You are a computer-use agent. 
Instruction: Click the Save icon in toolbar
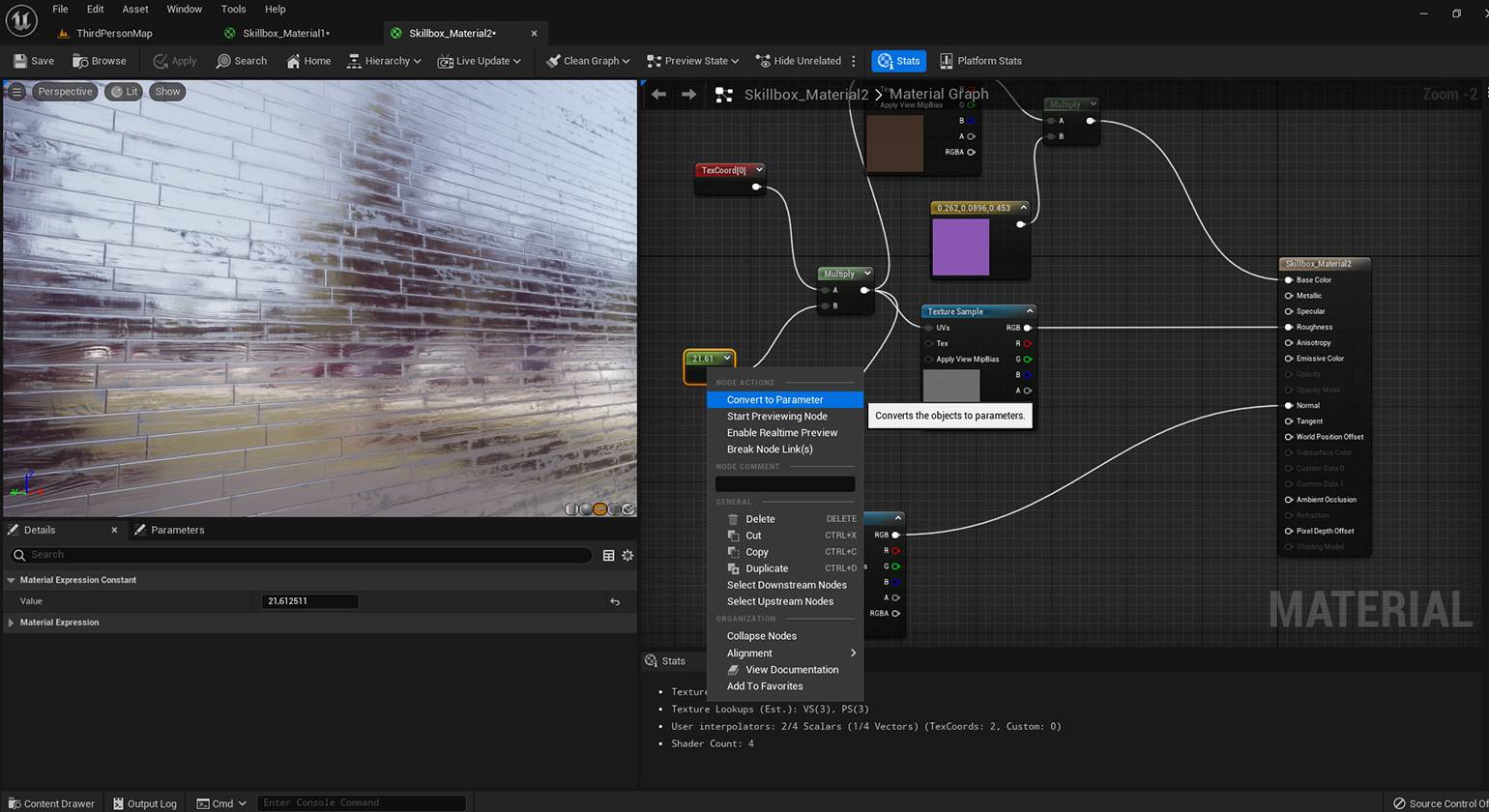click(21, 61)
